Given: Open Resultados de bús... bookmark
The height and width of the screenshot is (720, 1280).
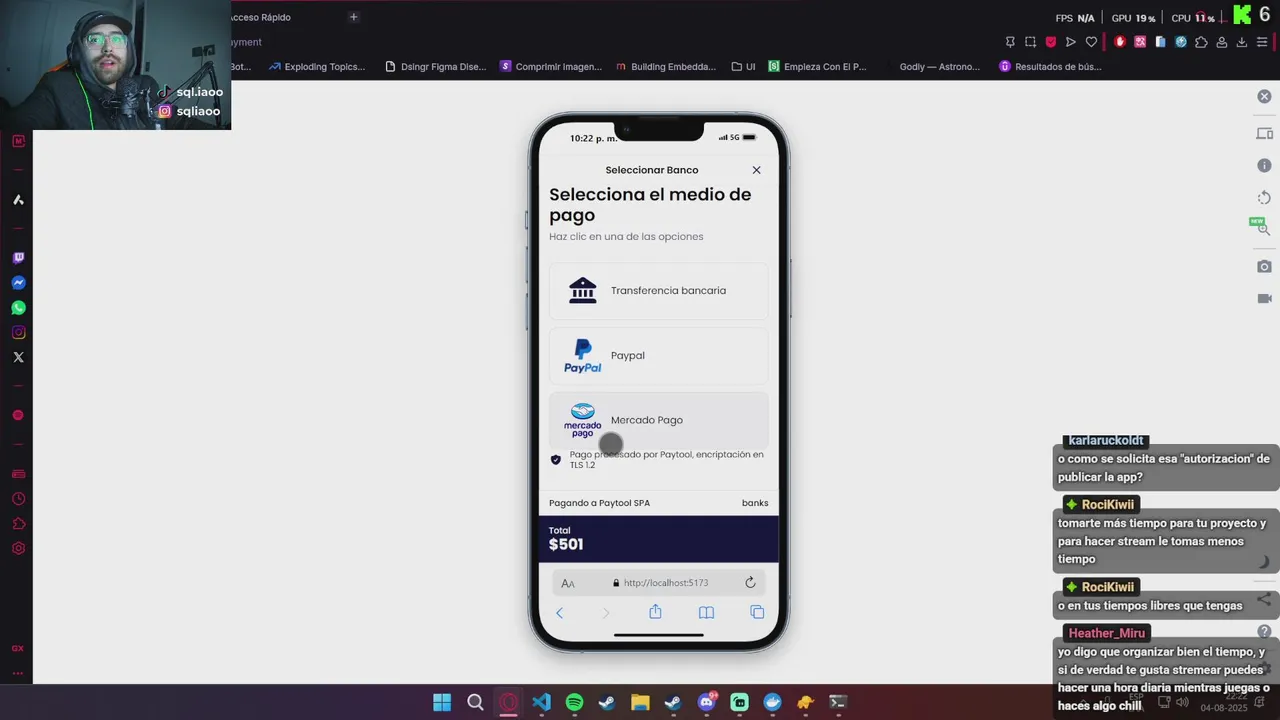Looking at the screenshot, I should [x=1050, y=67].
